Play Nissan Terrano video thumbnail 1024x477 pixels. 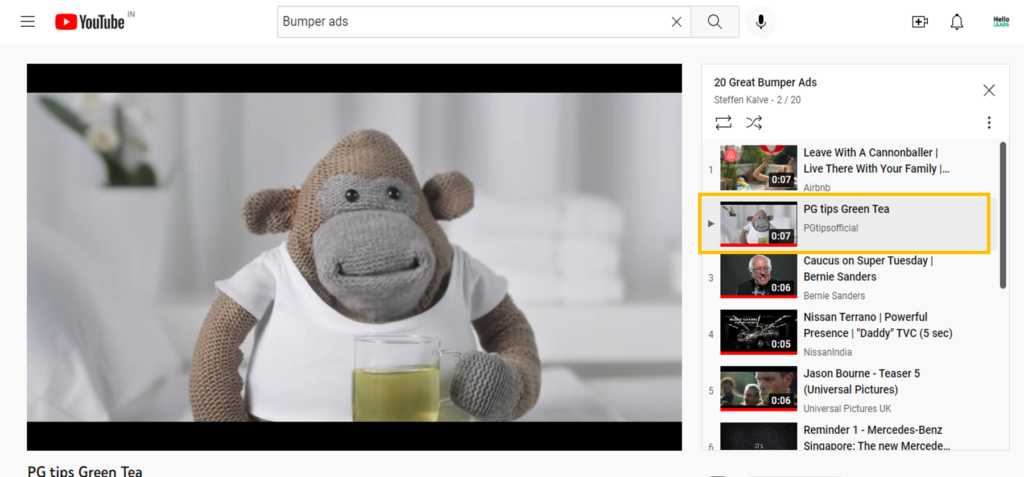tap(758, 332)
